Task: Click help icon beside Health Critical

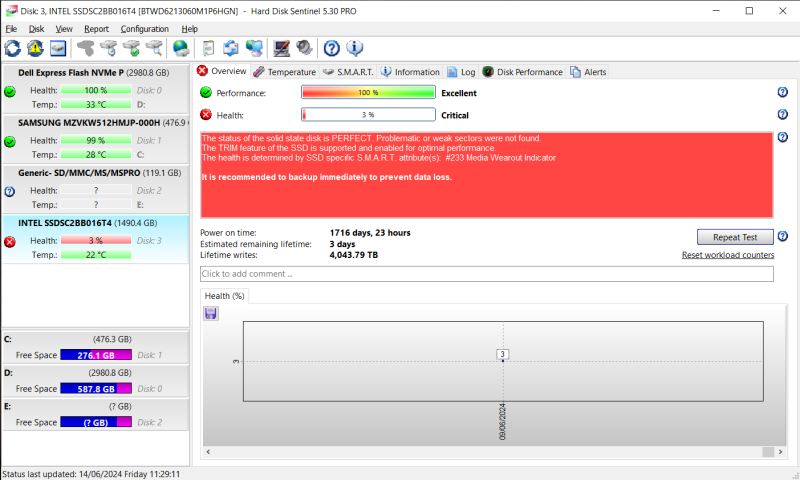Action: tap(783, 114)
